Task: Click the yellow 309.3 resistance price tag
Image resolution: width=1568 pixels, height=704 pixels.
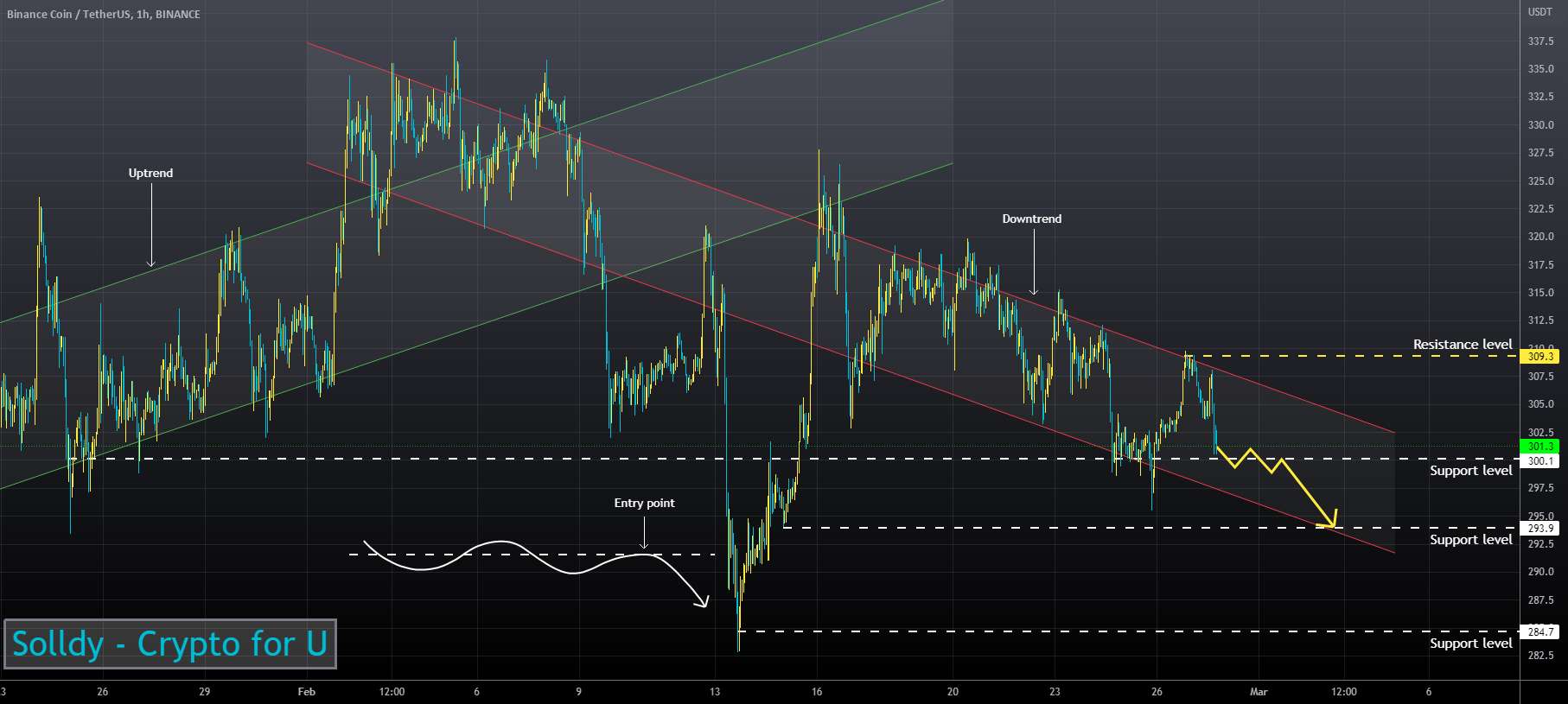Action: 1540,356
